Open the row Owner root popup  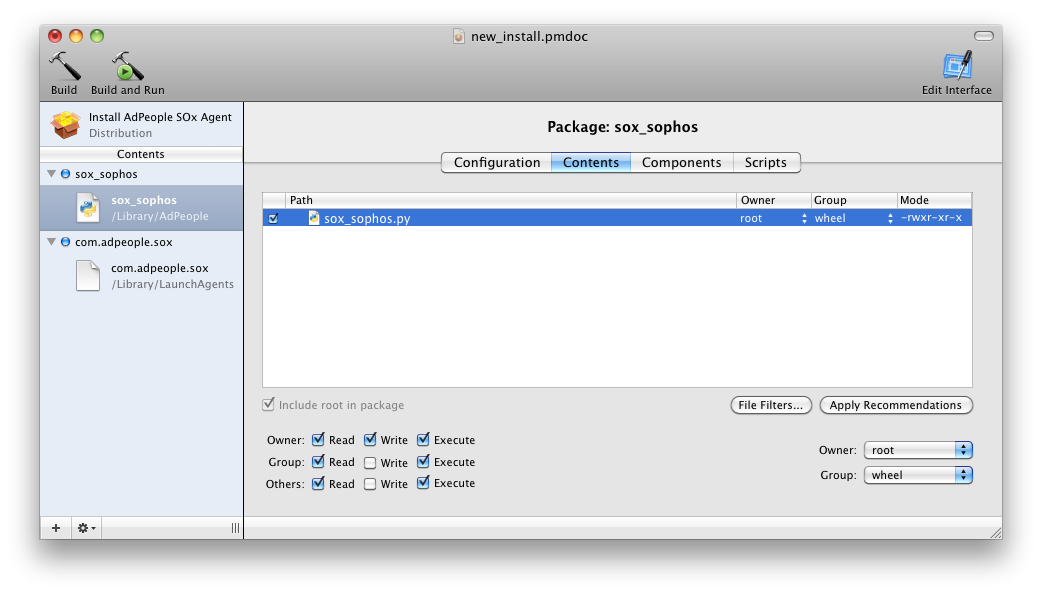[x=774, y=218]
